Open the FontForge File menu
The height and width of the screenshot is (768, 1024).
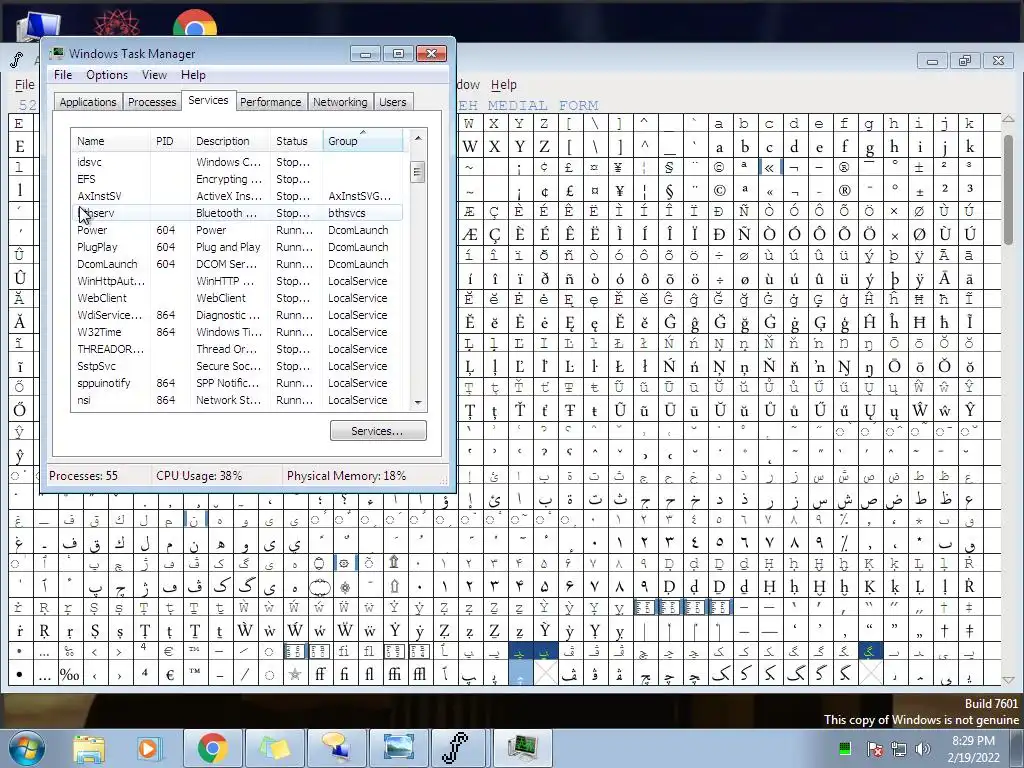[24, 85]
